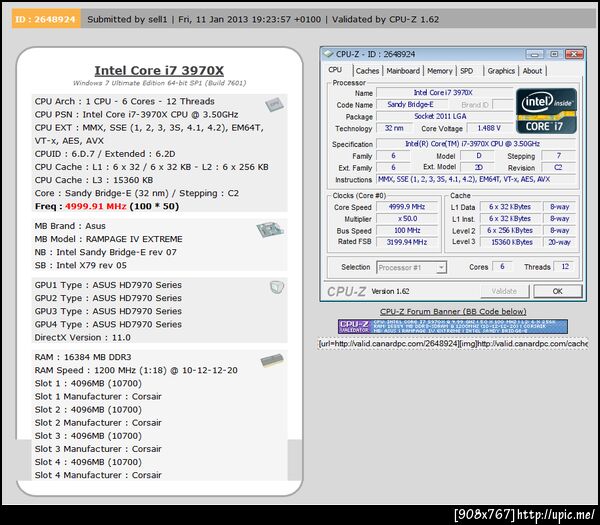Click the GPU icon beside GPU1 Type

point(277,287)
